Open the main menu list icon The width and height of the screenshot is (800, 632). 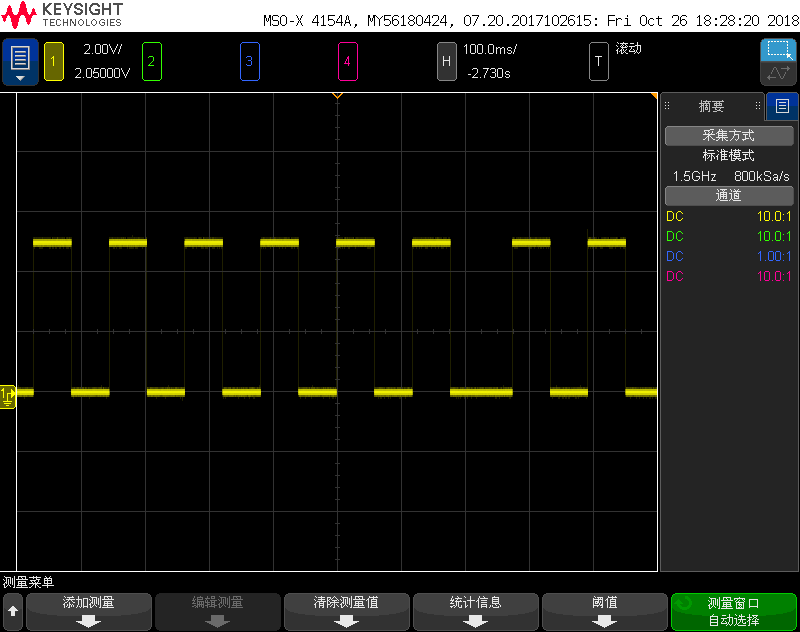20,62
